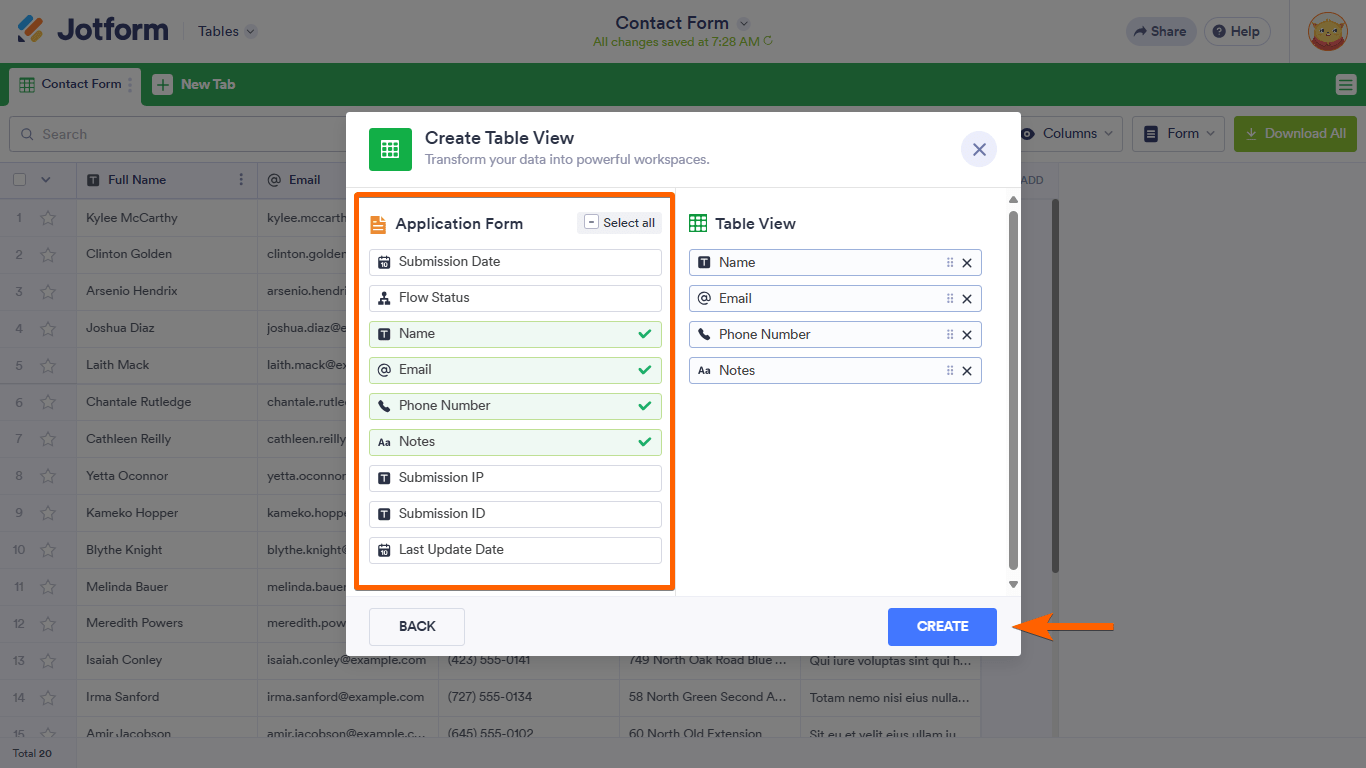The width and height of the screenshot is (1366, 768).
Task: Open the Form dropdown in toolbar
Action: 1181,134
